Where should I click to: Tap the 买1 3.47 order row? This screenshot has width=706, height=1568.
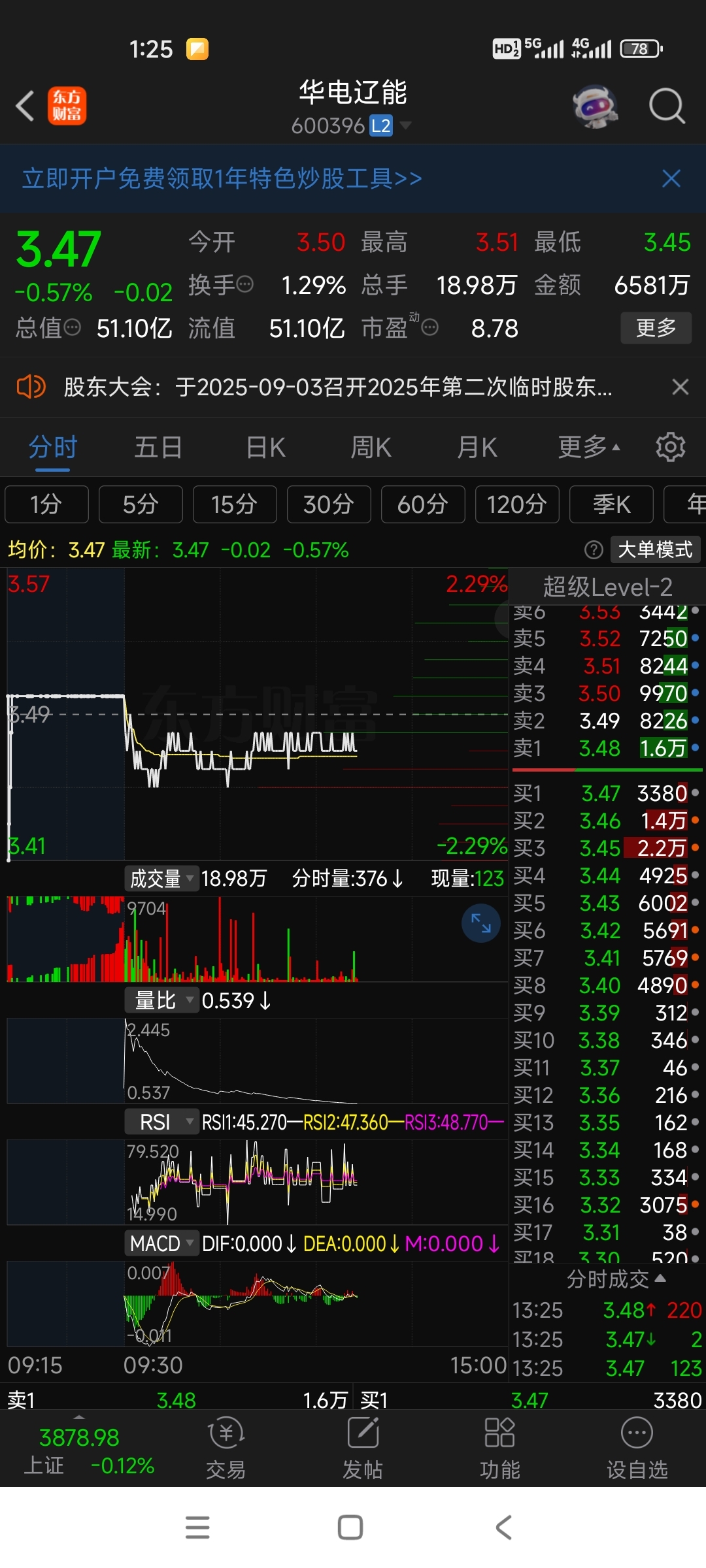point(606,793)
